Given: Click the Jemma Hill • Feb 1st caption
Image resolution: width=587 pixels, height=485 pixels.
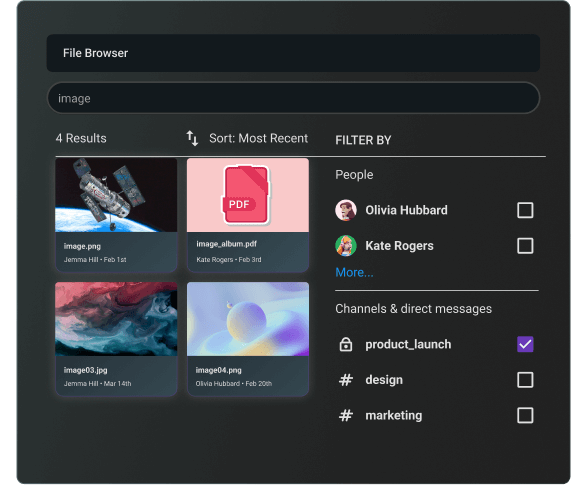Looking at the screenshot, I should [x=95, y=260].
